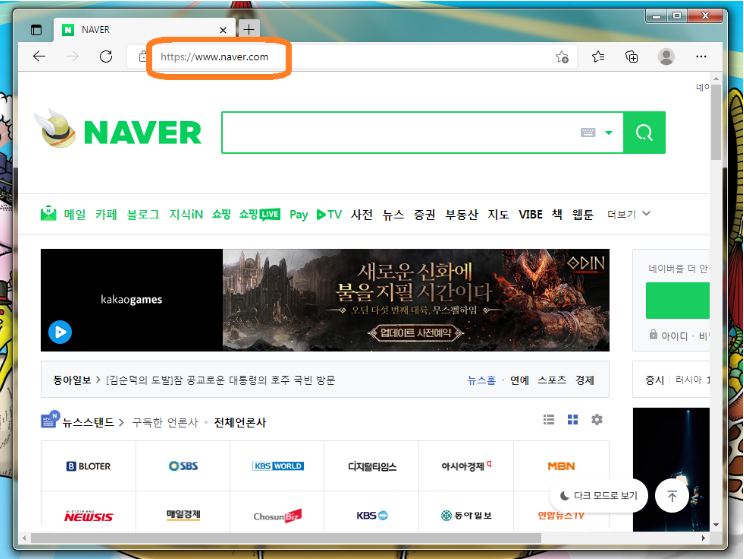
Task: Switch Newsstand to grid view
Action: (x=573, y=419)
